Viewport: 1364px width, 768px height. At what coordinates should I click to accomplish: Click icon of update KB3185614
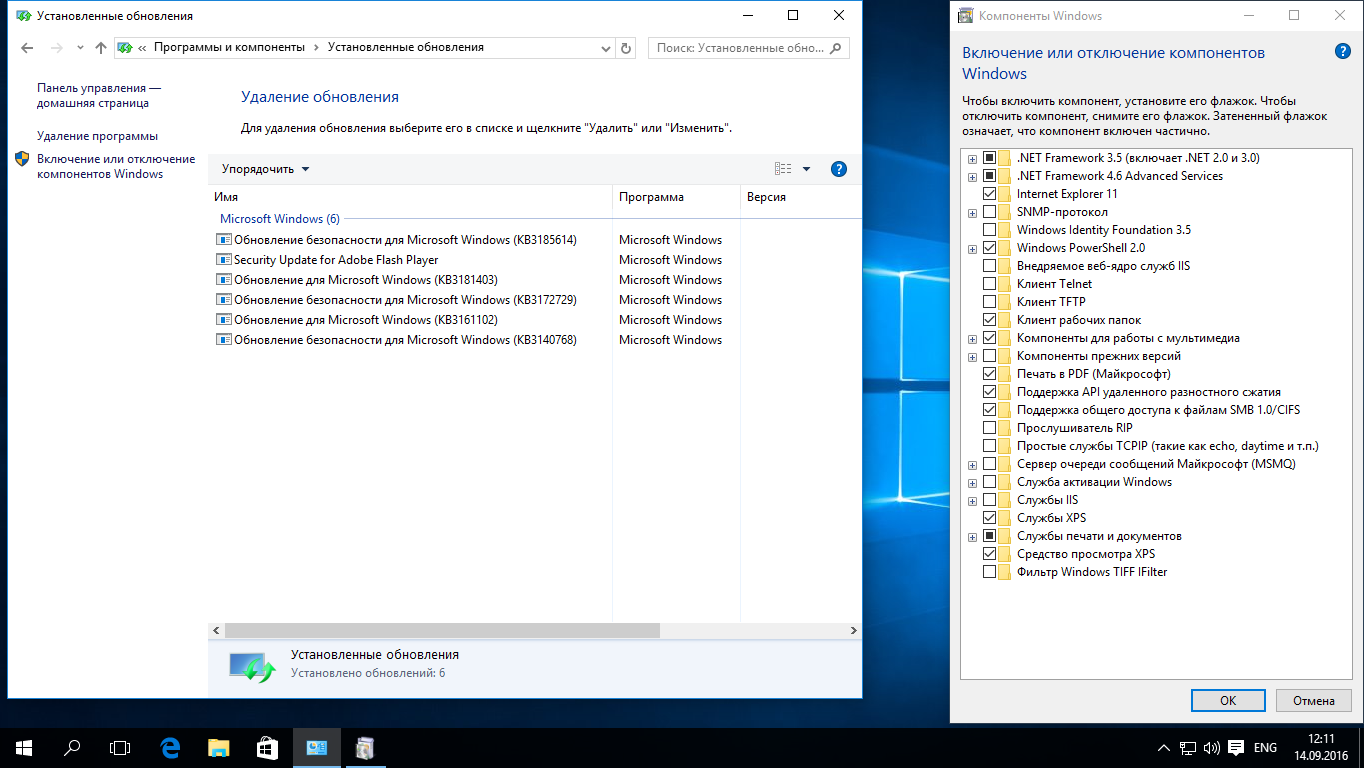click(x=223, y=240)
